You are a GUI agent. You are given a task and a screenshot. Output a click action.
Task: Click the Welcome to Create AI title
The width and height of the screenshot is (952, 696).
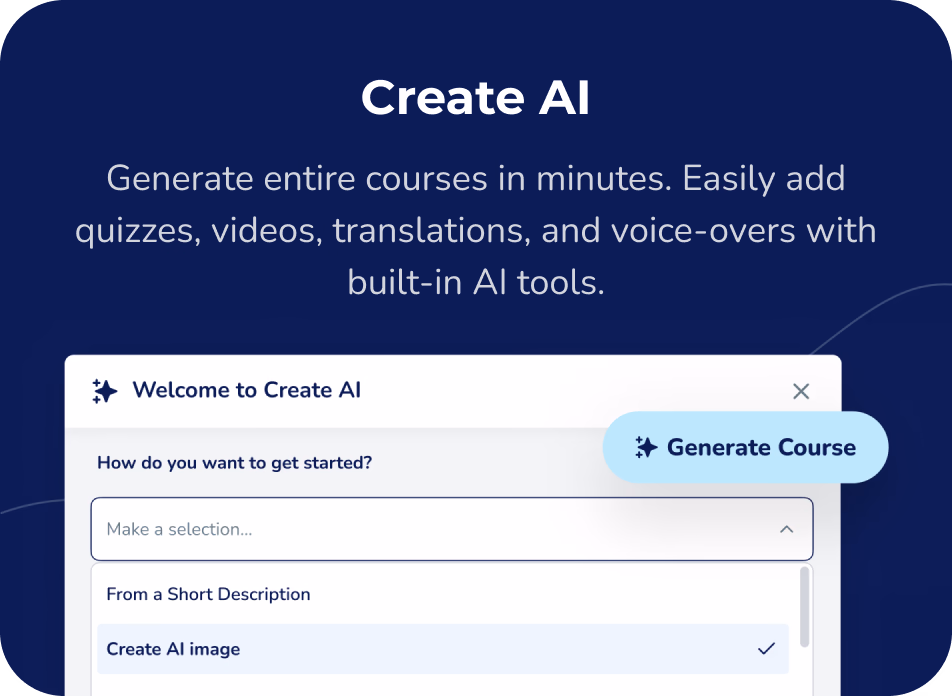click(x=246, y=390)
